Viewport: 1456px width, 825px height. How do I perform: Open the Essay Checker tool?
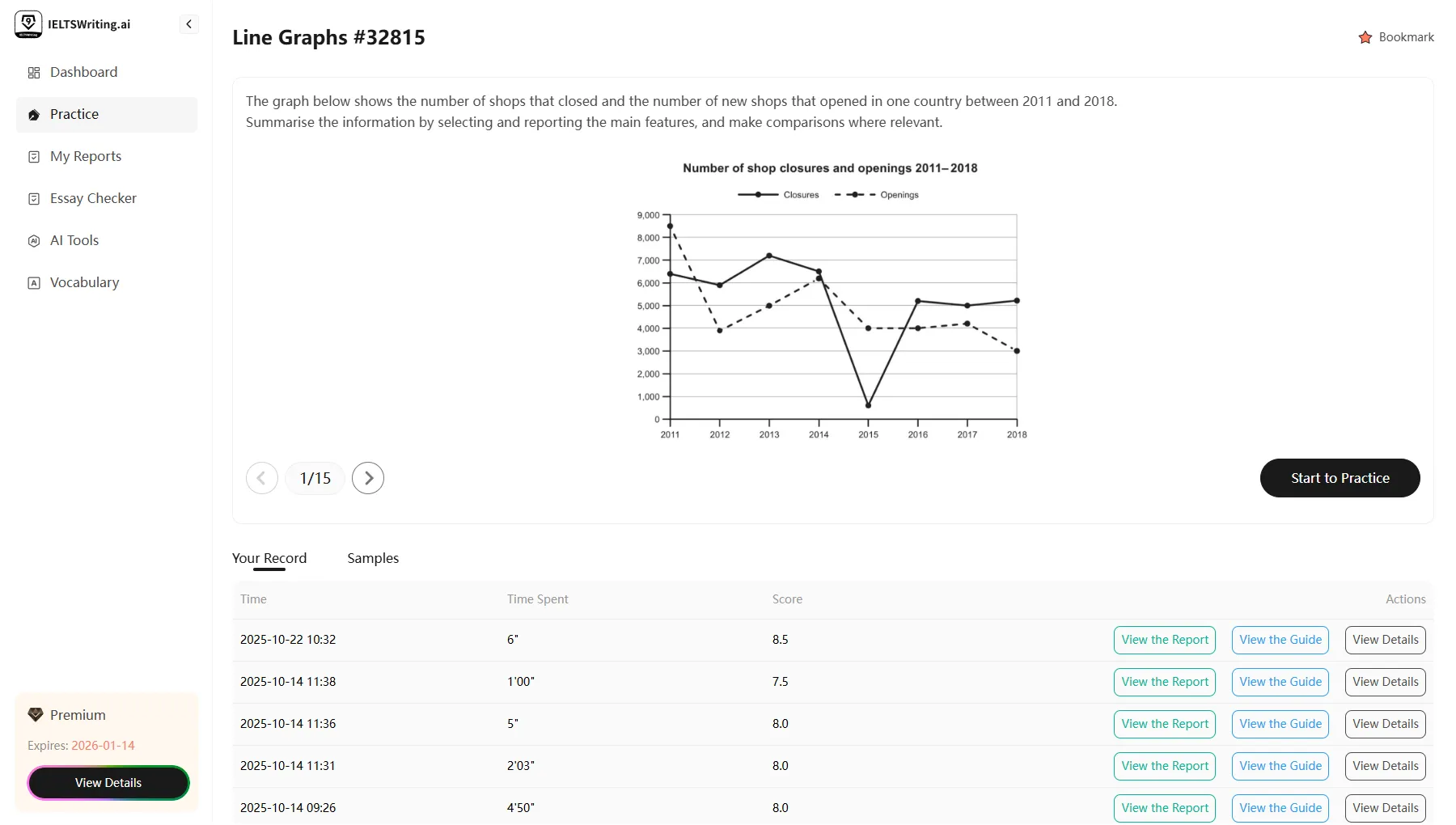click(x=93, y=198)
